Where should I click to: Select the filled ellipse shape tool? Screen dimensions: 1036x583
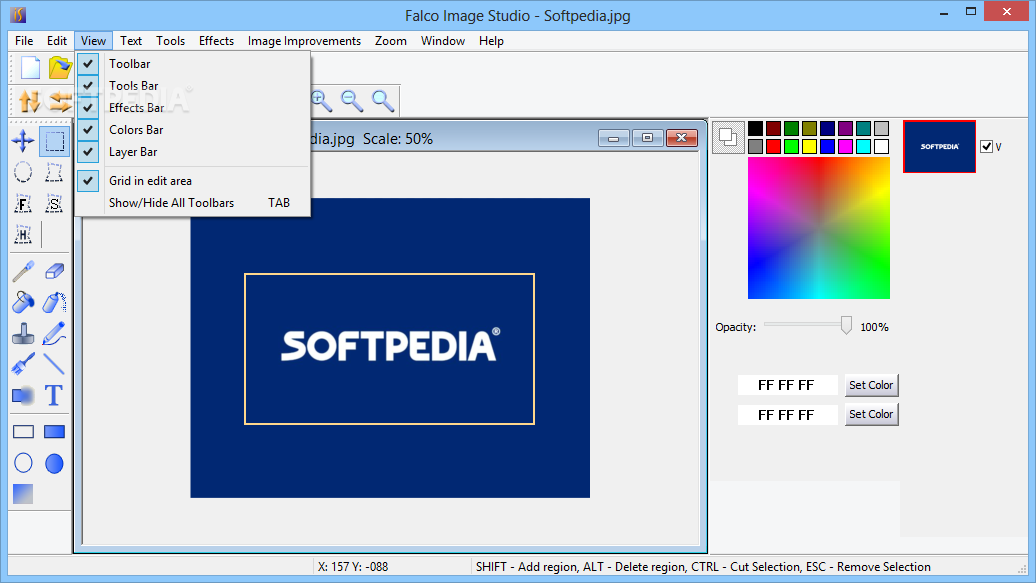click(54, 463)
